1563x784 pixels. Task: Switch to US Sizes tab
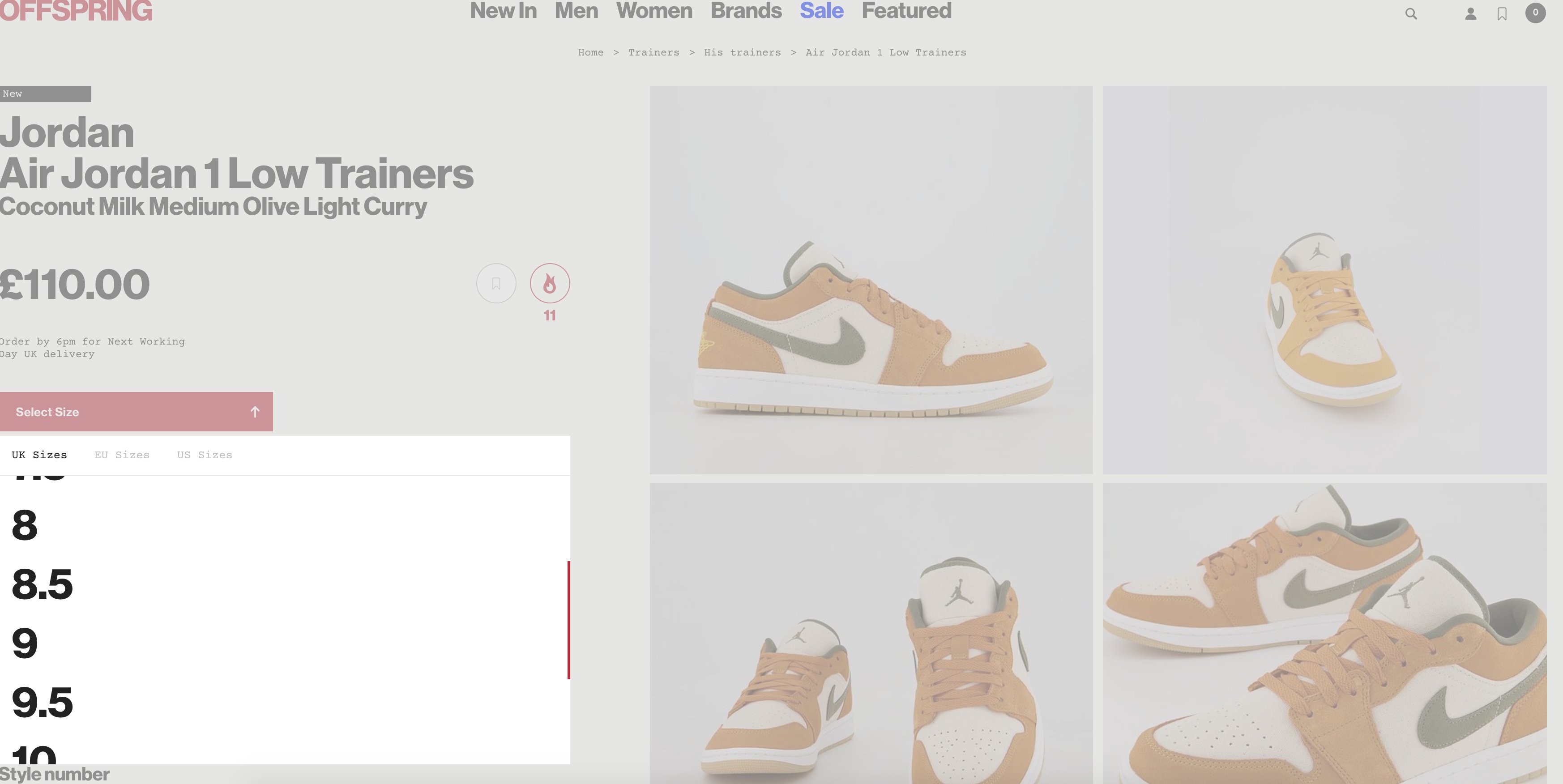click(x=205, y=455)
